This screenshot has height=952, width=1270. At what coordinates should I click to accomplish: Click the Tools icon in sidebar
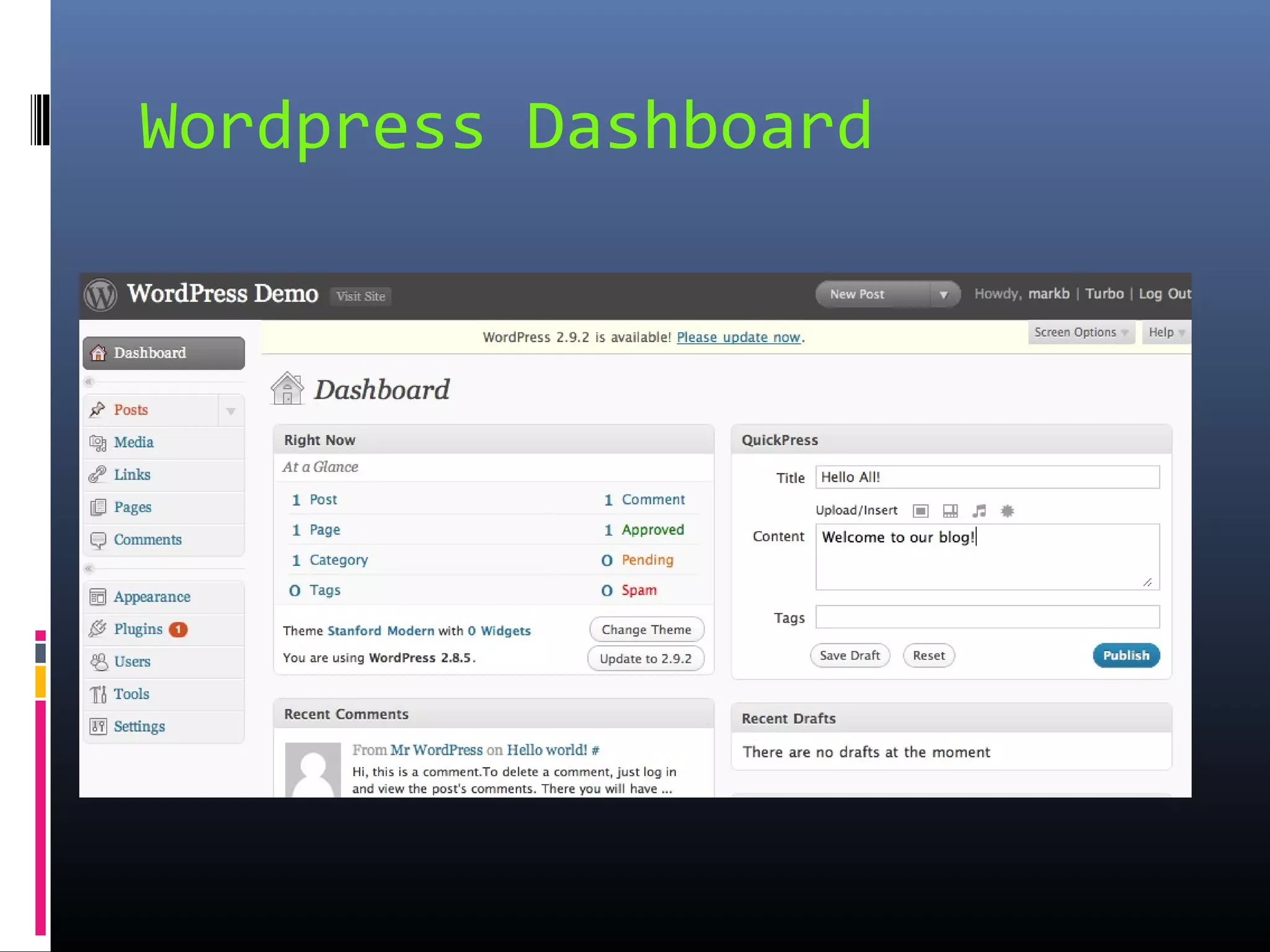(x=98, y=694)
